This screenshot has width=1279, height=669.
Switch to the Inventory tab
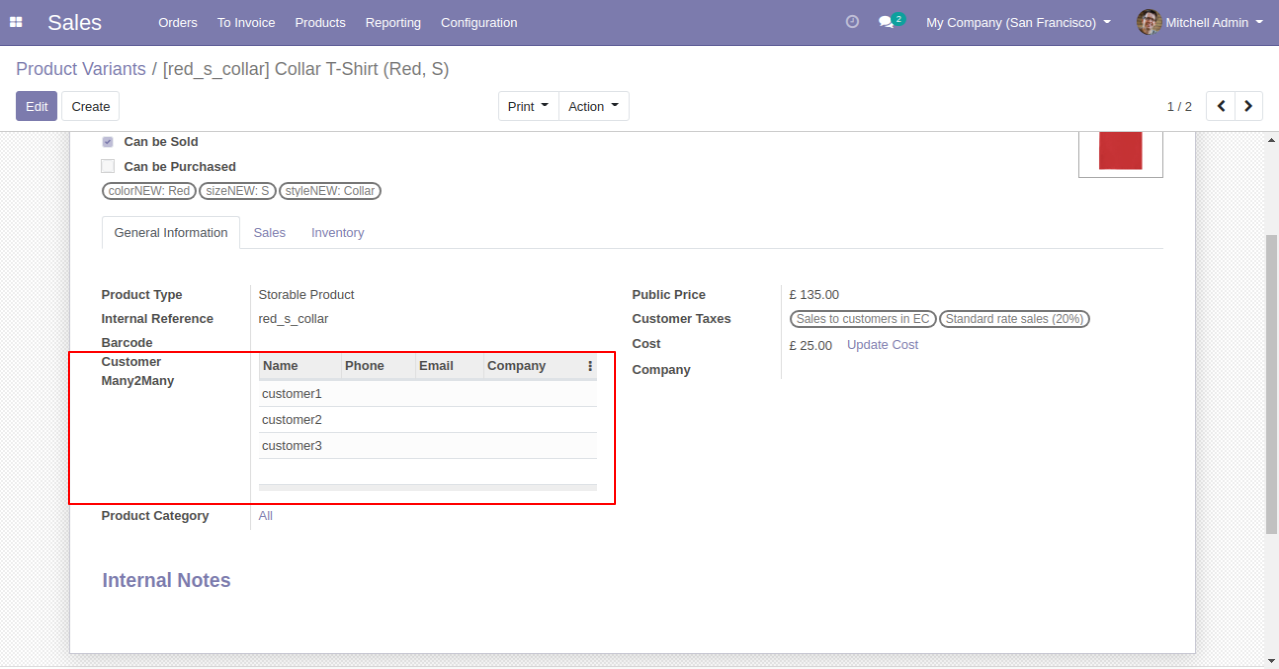pos(337,233)
